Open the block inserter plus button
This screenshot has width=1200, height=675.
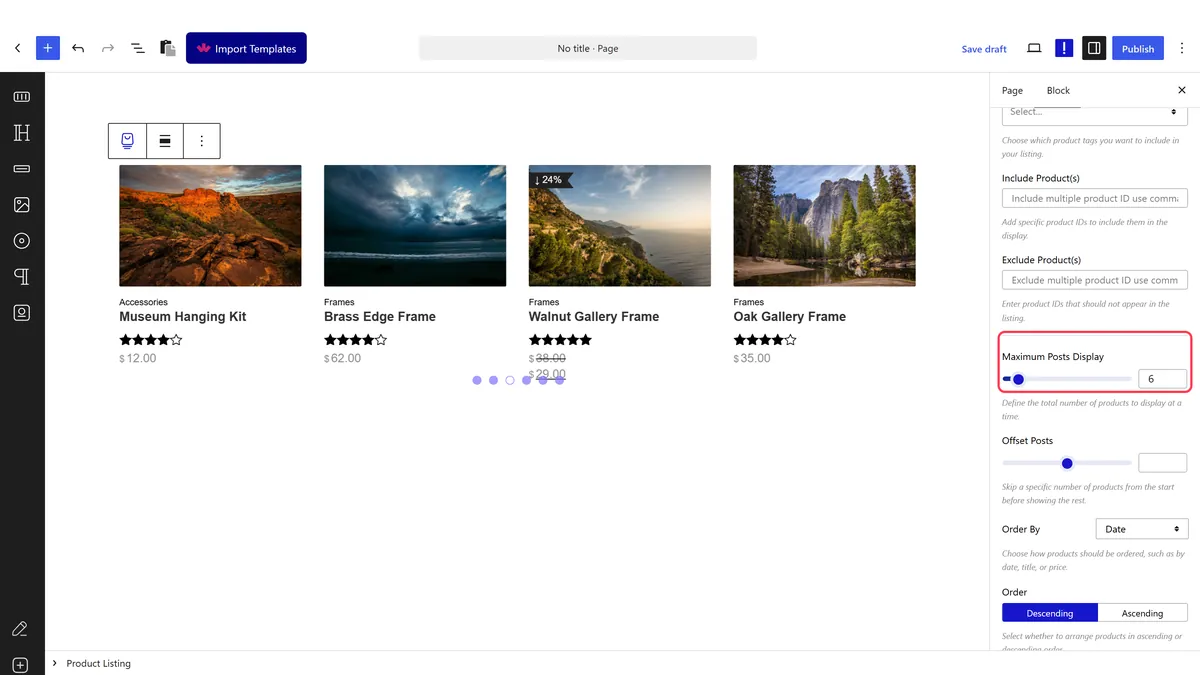click(48, 48)
